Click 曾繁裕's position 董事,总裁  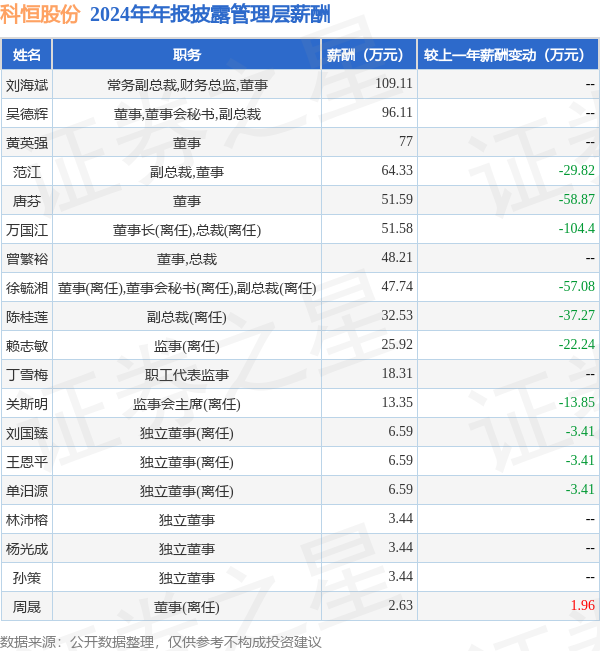[187, 259]
